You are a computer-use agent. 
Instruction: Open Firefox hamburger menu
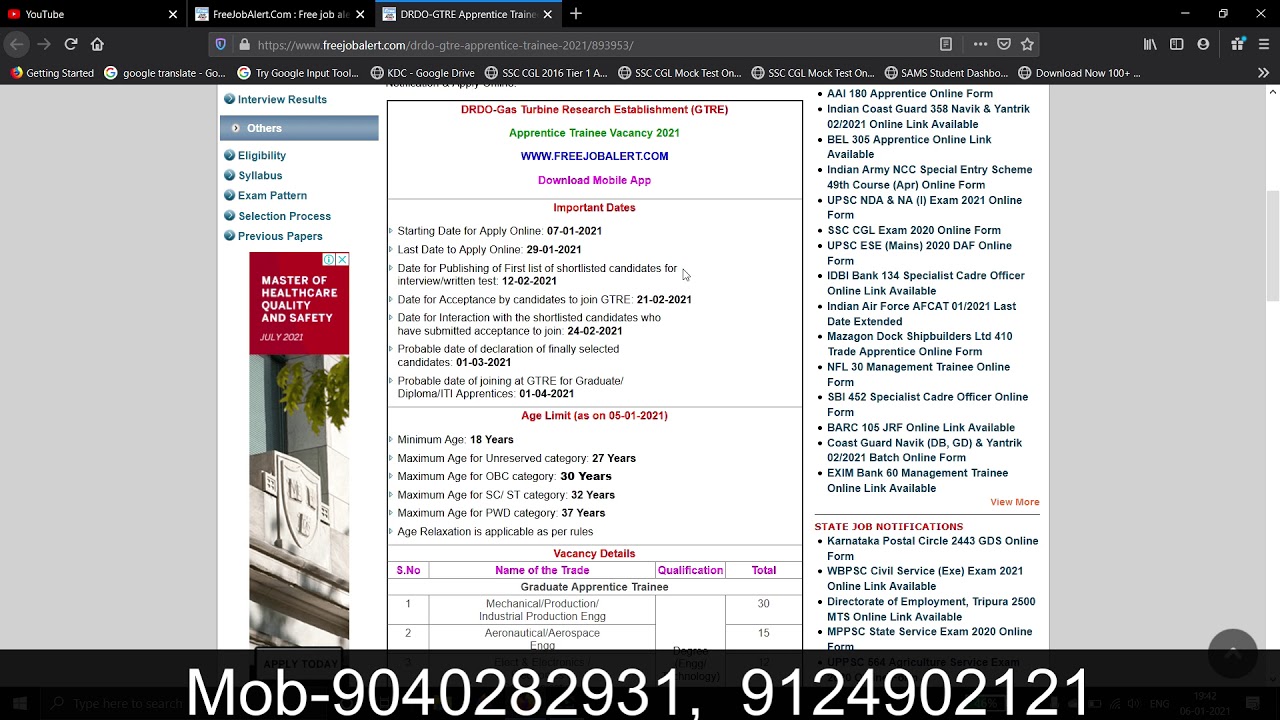(x=1264, y=45)
